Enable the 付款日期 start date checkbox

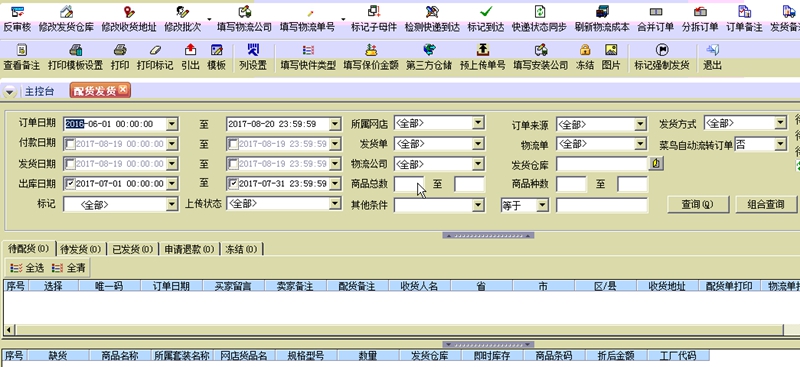click(70, 144)
